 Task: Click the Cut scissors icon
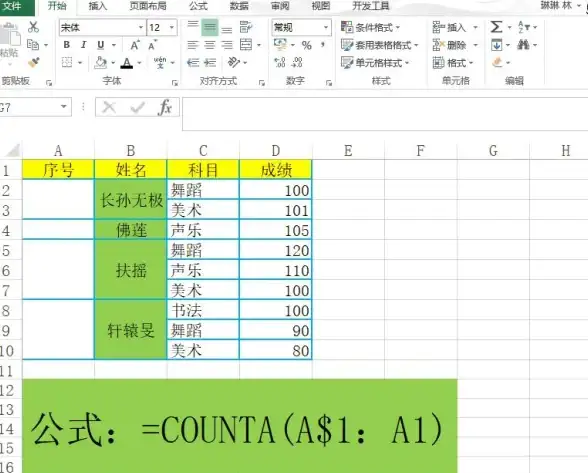tap(33, 27)
